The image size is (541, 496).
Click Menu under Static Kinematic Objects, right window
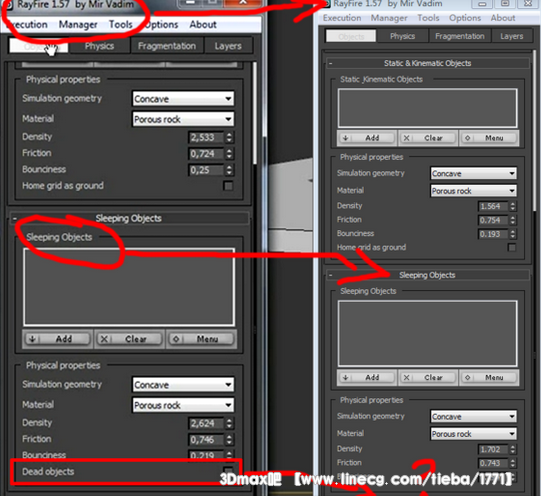[489, 138]
